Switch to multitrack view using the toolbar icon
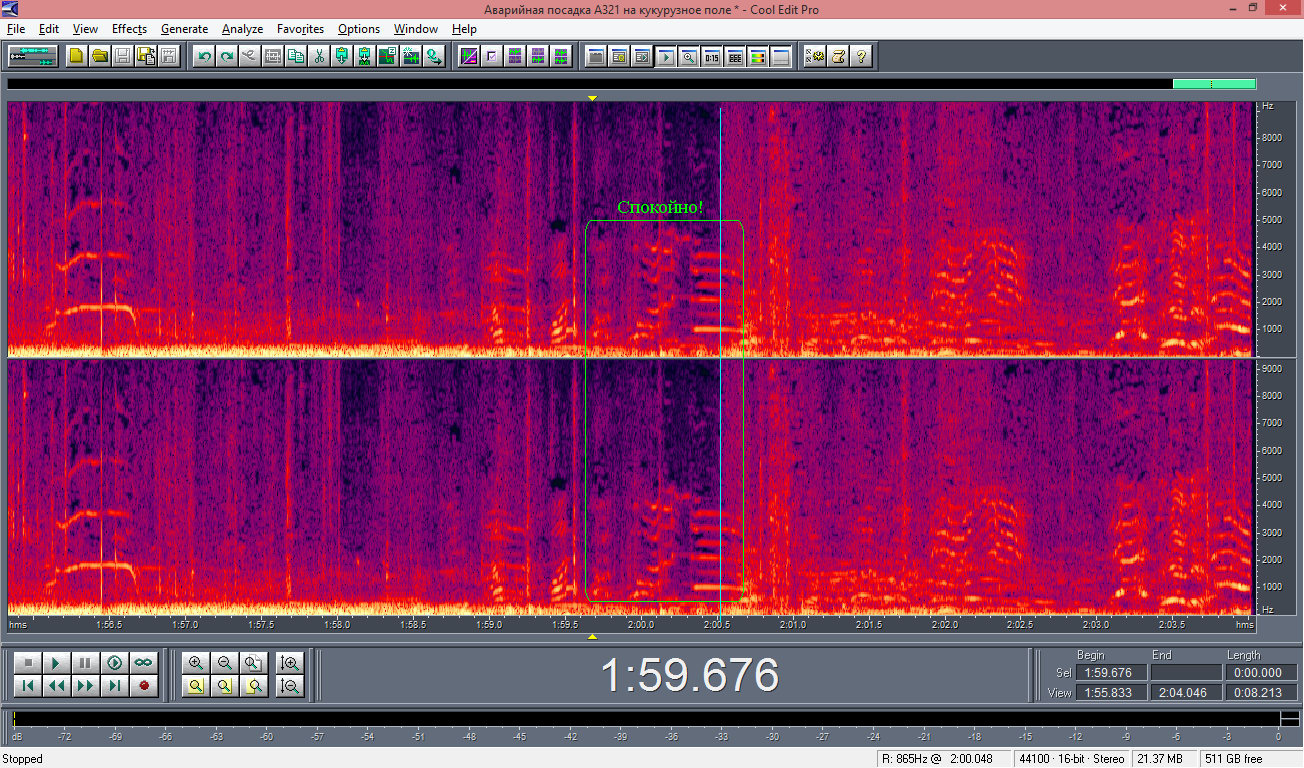Image resolution: width=1304 pixels, height=768 pixels. 33,56
